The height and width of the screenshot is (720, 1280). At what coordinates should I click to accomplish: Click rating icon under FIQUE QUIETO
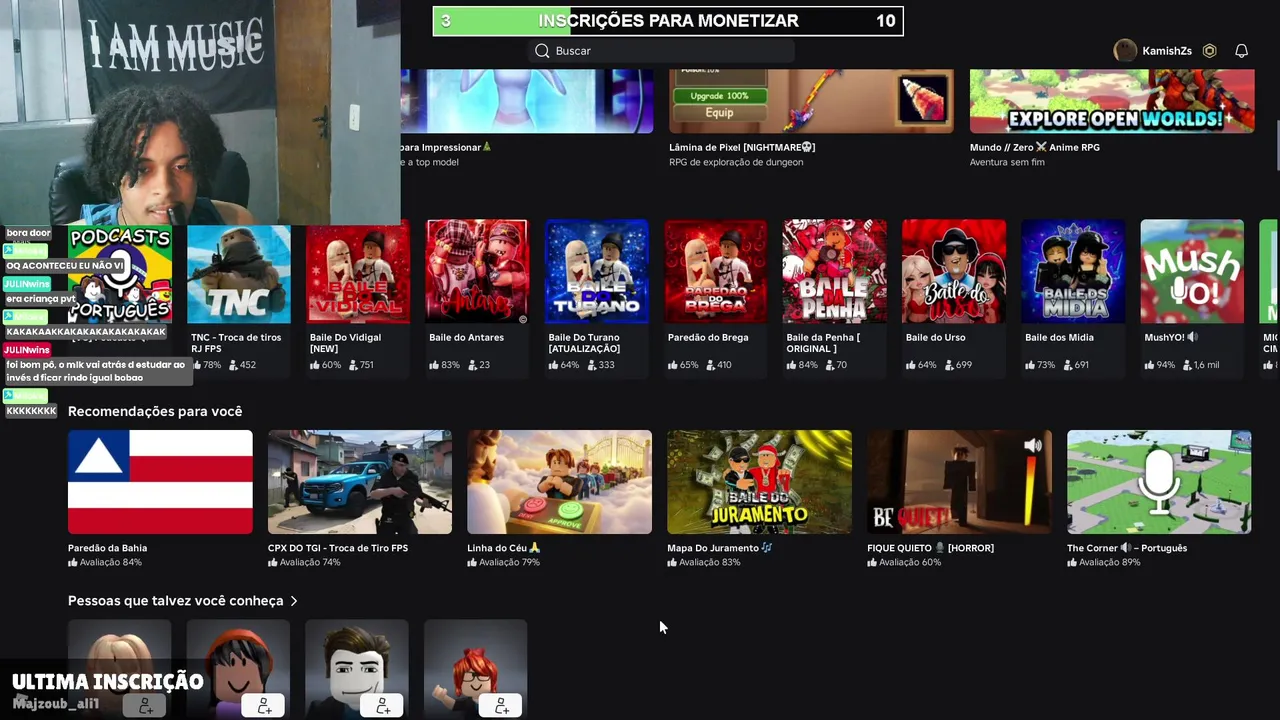coord(872,562)
